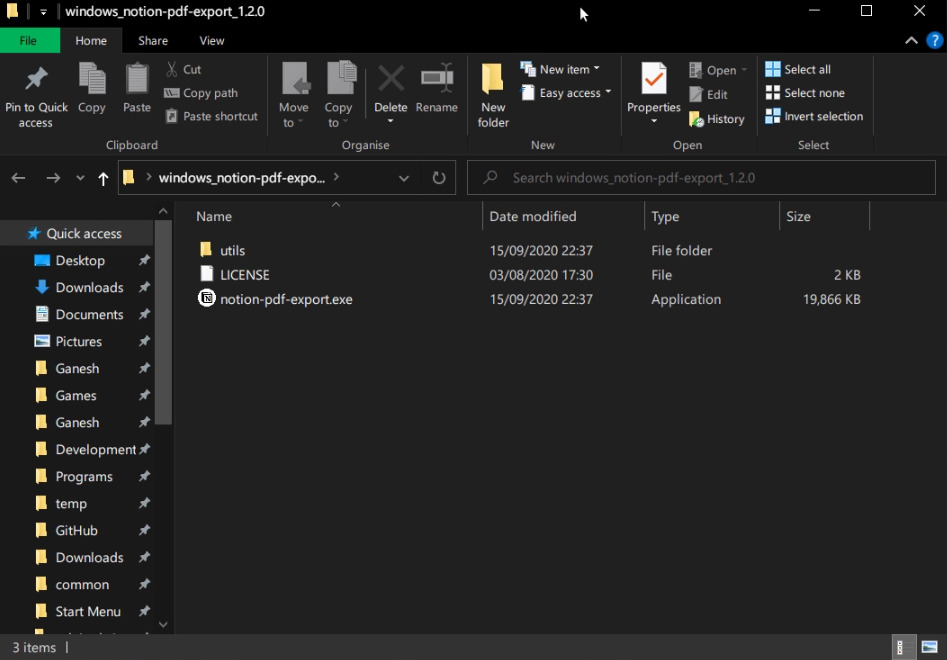Sort by Date modified column

point(532,216)
